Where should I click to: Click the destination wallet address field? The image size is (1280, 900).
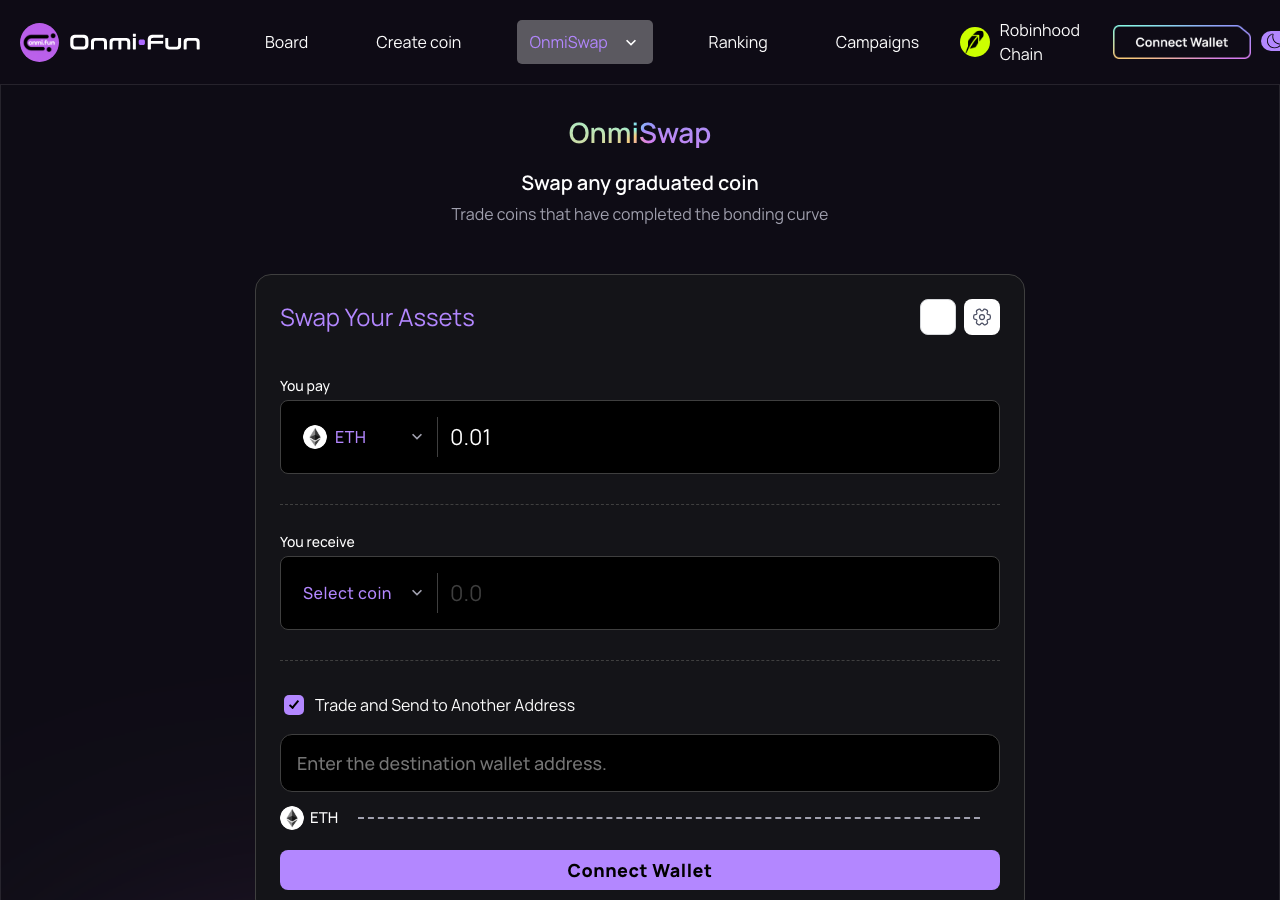pyautogui.click(x=640, y=763)
